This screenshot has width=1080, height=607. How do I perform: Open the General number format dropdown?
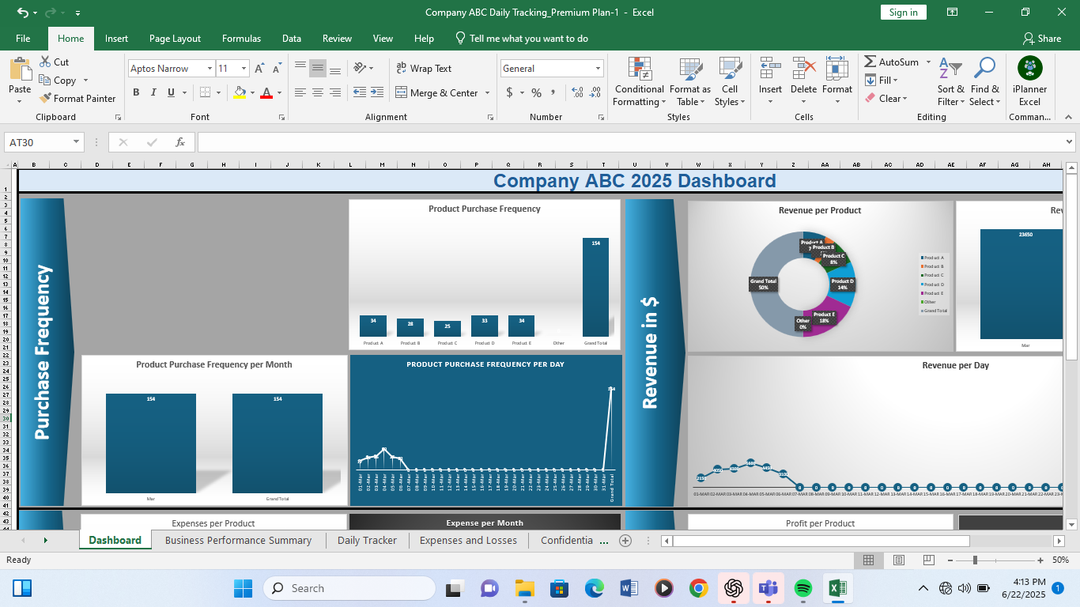coord(597,68)
